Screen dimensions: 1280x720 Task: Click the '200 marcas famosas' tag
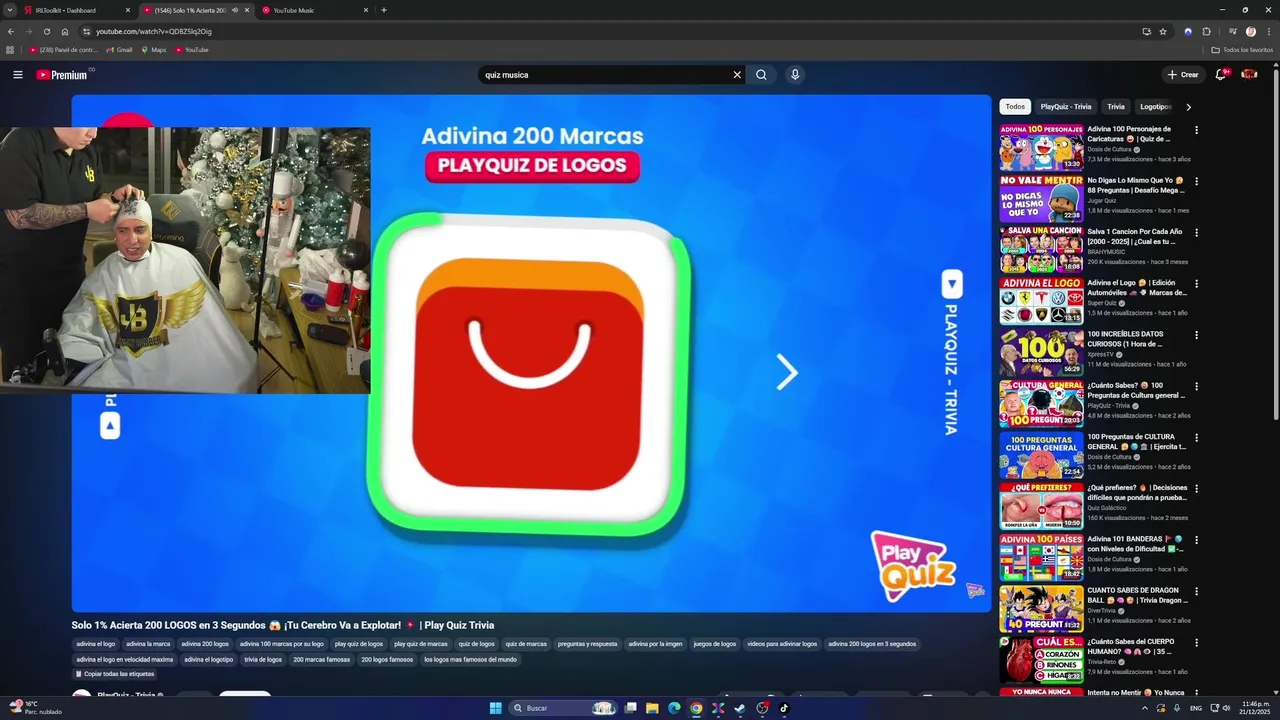pyautogui.click(x=322, y=660)
